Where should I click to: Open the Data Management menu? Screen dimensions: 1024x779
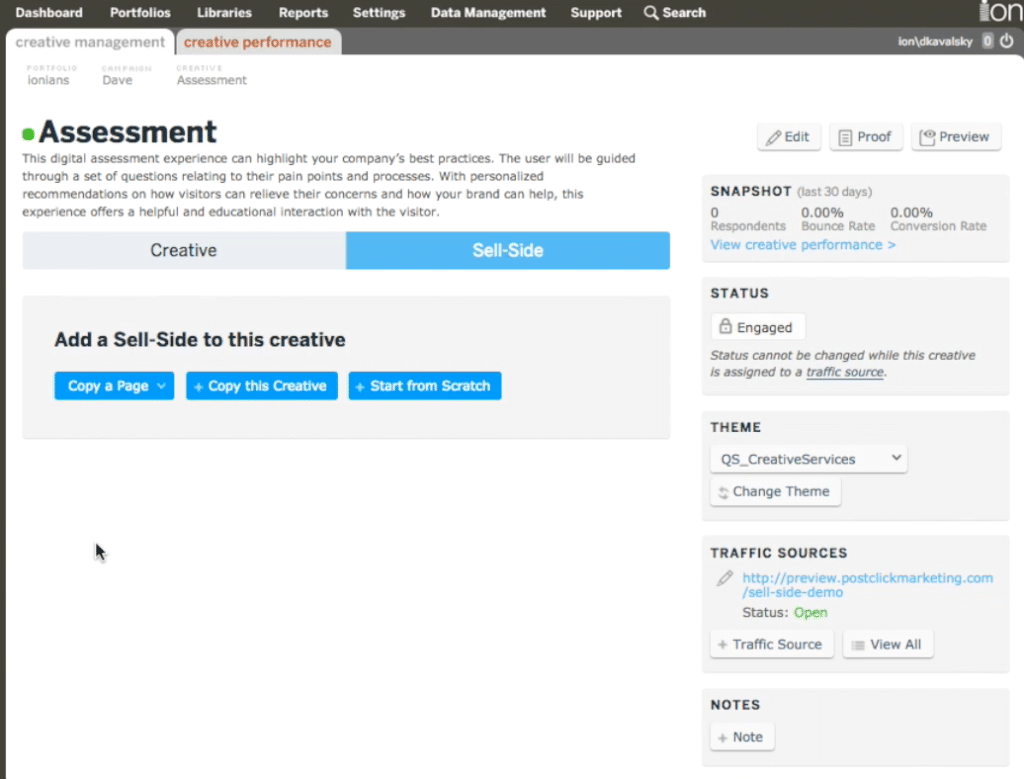(x=488, y=12)
